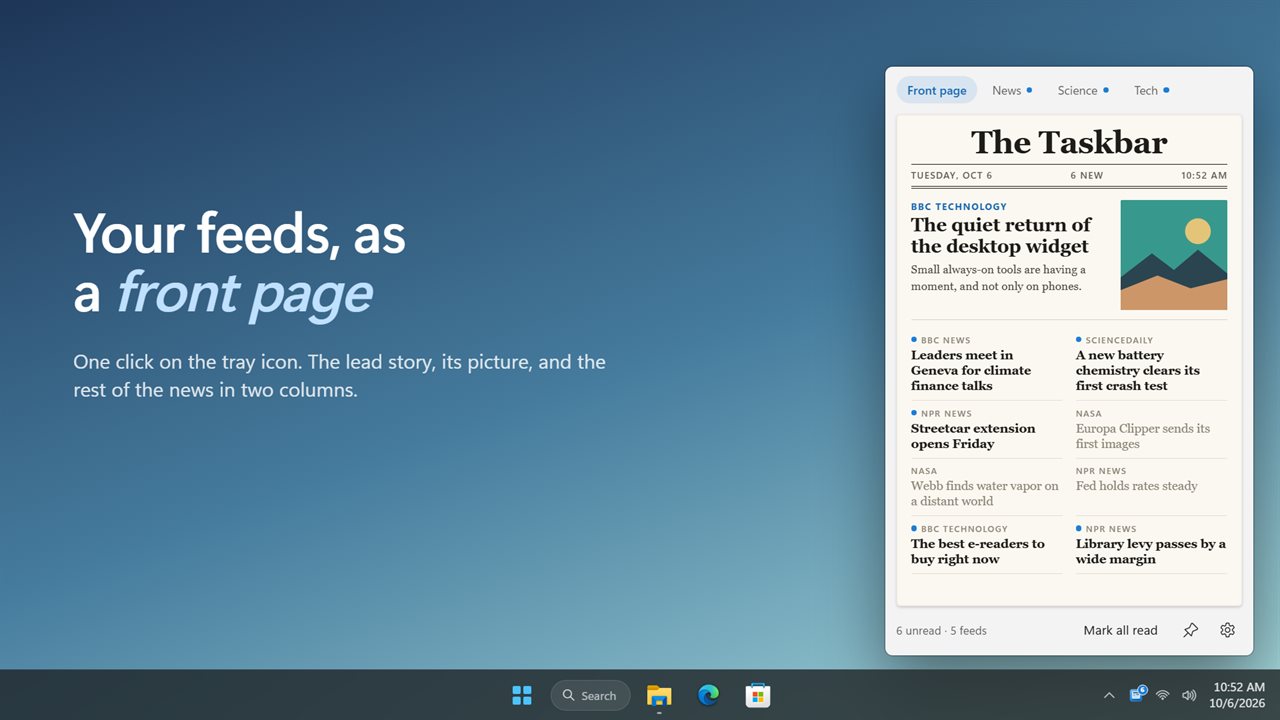Click the 'SCIENCEDAILY' source label

(1119, 340)
